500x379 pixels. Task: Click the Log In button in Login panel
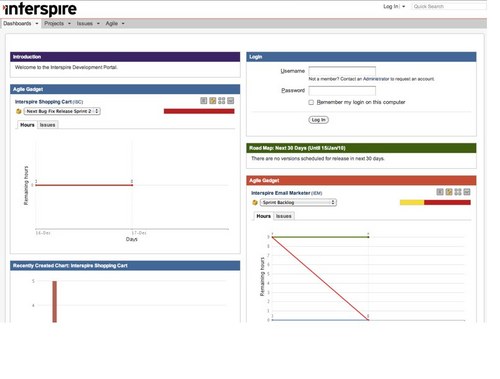[319, 120]
